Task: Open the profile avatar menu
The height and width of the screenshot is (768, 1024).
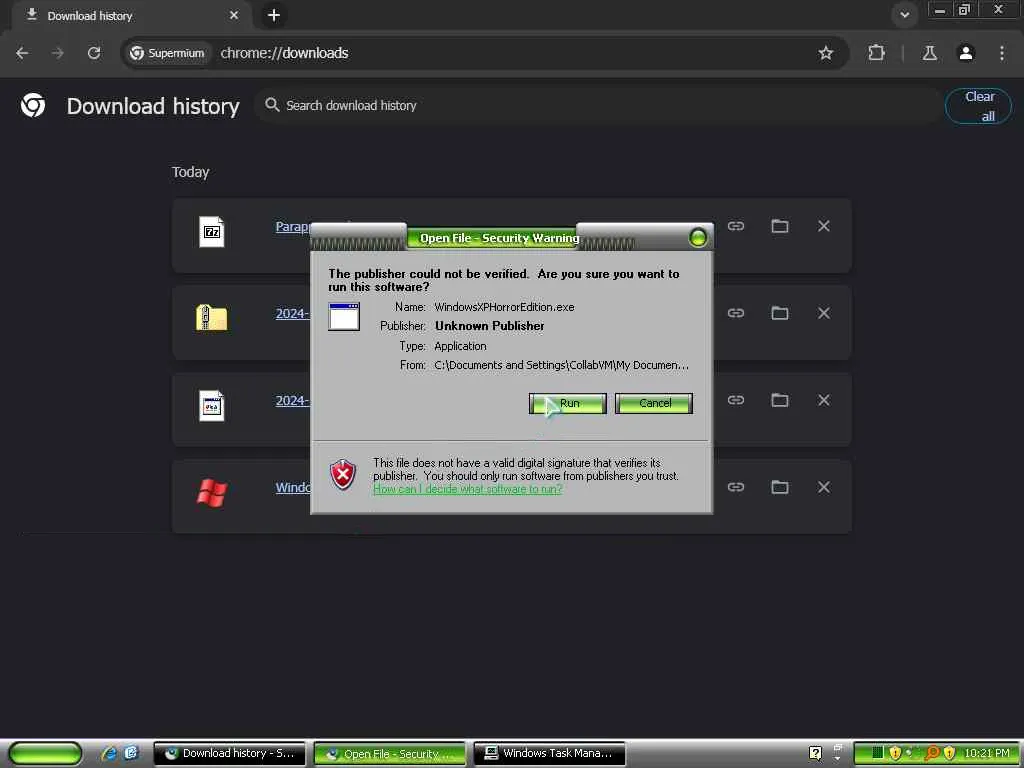Action: pos(966,53)
